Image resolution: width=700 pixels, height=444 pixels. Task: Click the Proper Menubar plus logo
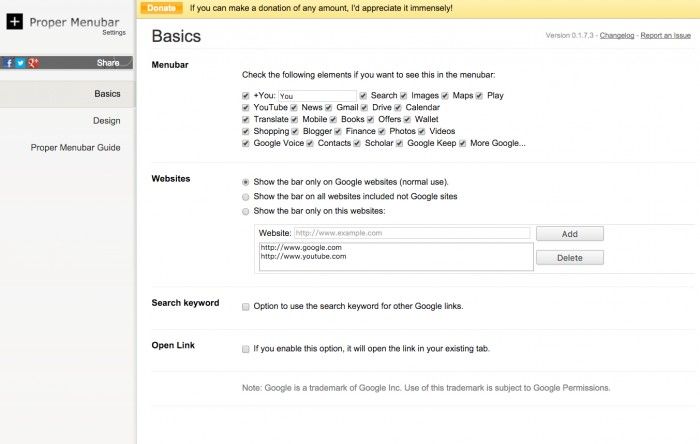[14, 21]
